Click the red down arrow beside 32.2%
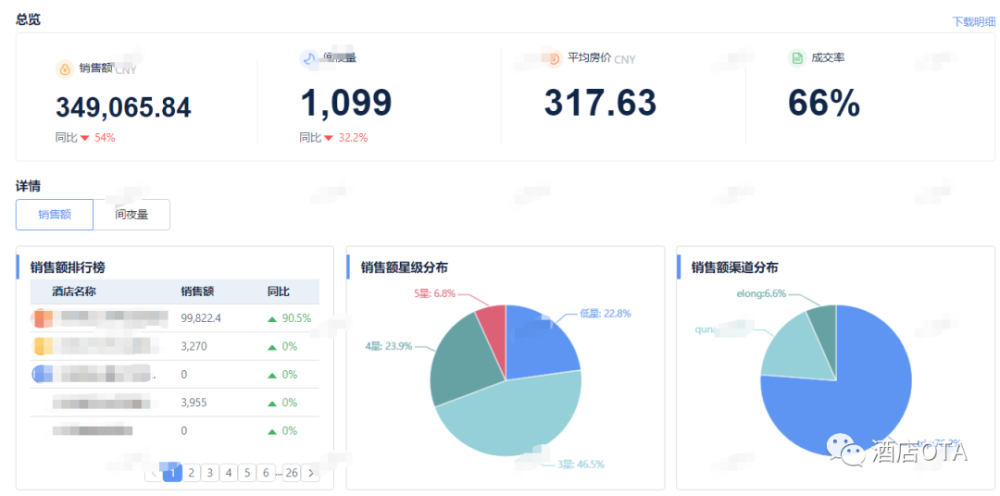The image size is (1000, 496). [x=329, y=138]
